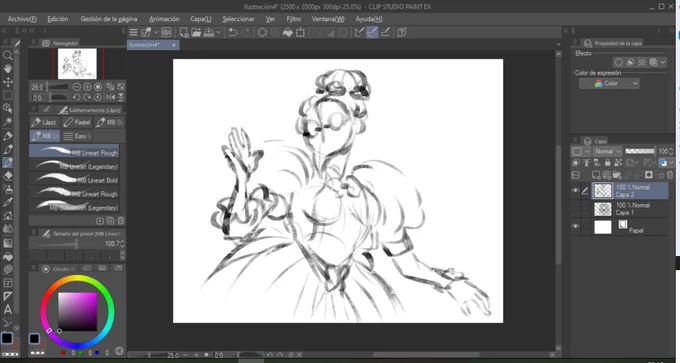Viewport: 680px width, 363px height.
Task: Select the Zoom magnifier tool
Action: (7, 56)
